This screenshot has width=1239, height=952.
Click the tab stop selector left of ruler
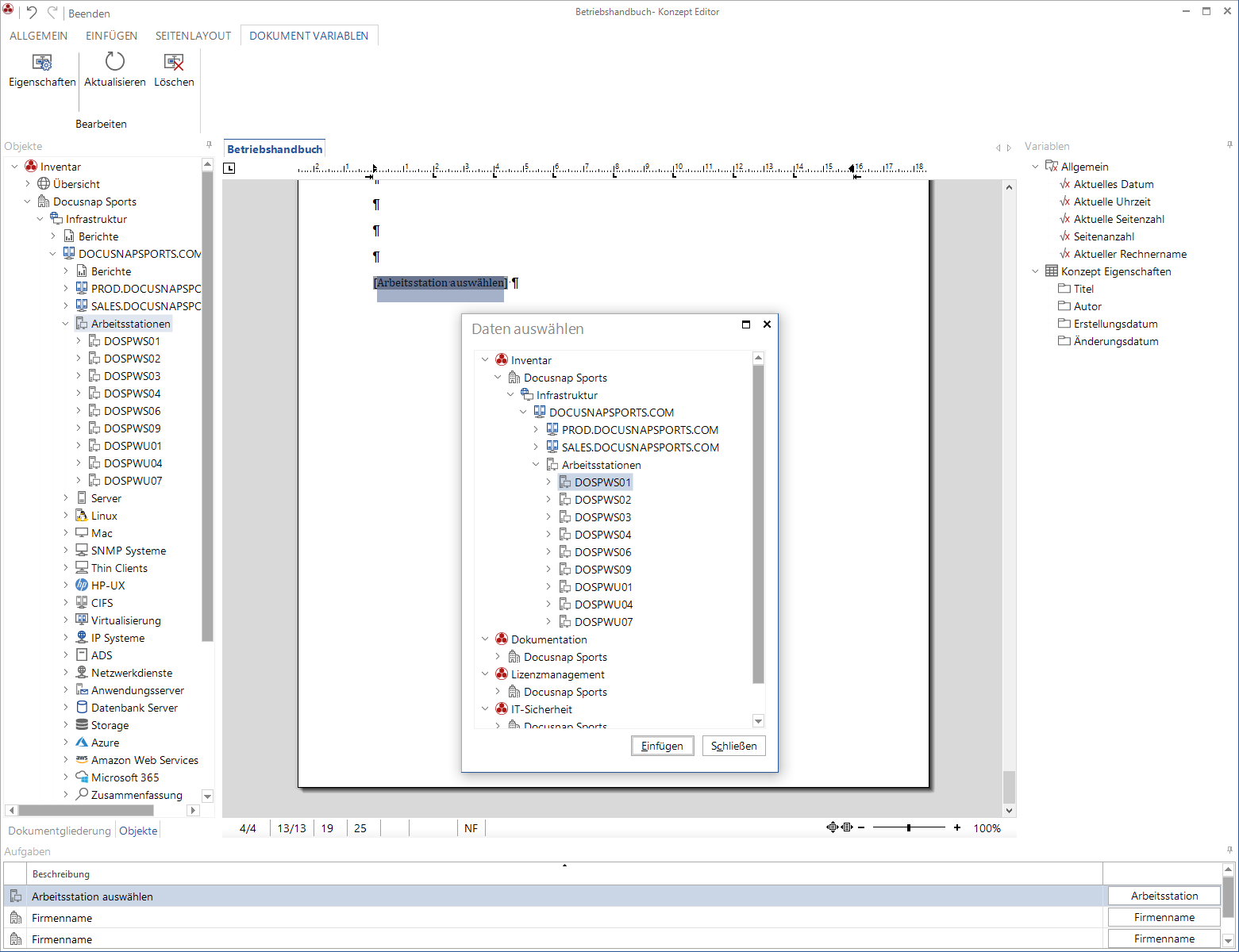229,168
